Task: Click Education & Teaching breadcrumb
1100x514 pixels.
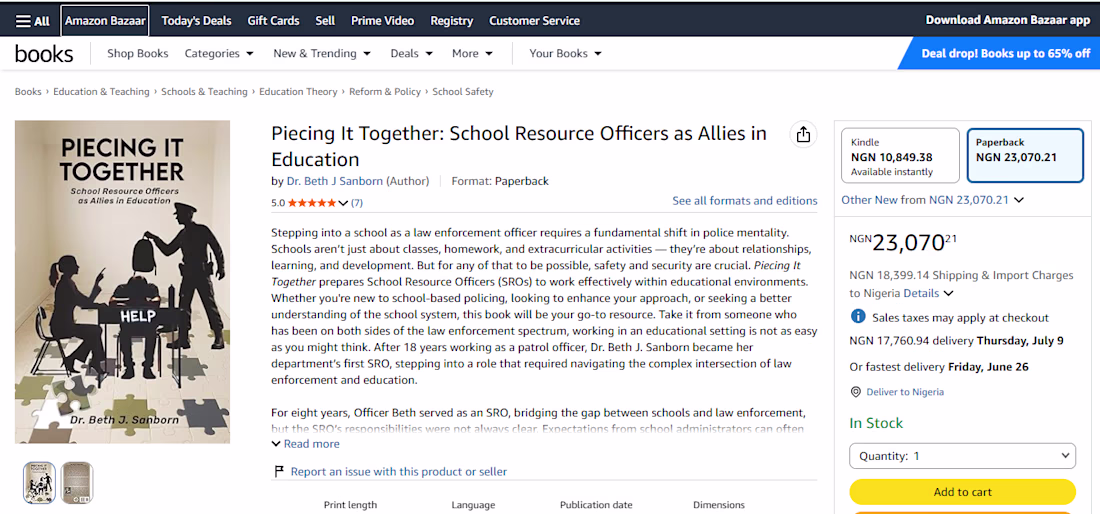Action: [101, 92]
